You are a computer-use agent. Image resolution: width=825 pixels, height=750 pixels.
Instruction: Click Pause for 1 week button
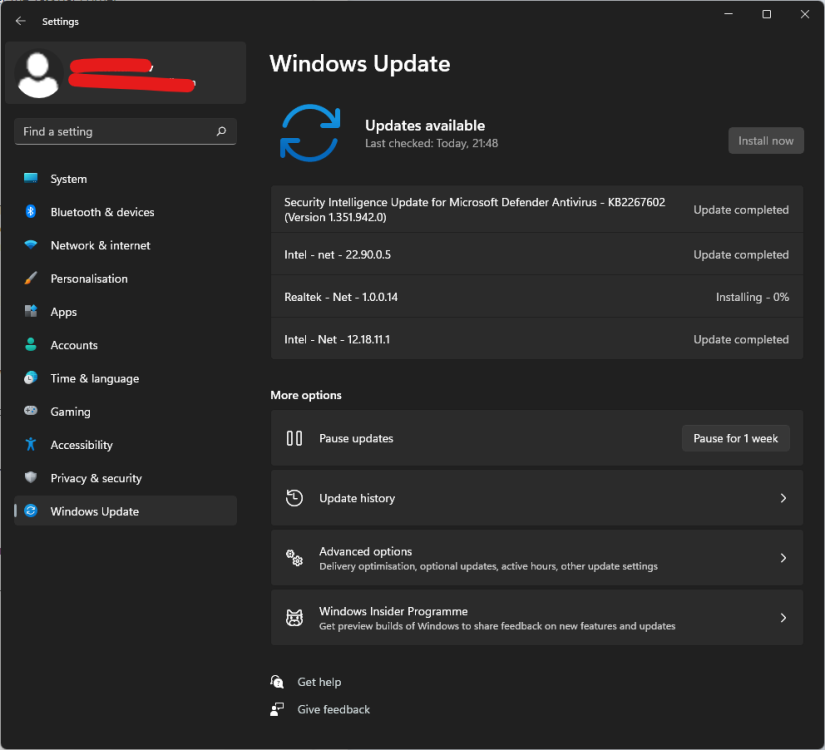coord(736,438)
